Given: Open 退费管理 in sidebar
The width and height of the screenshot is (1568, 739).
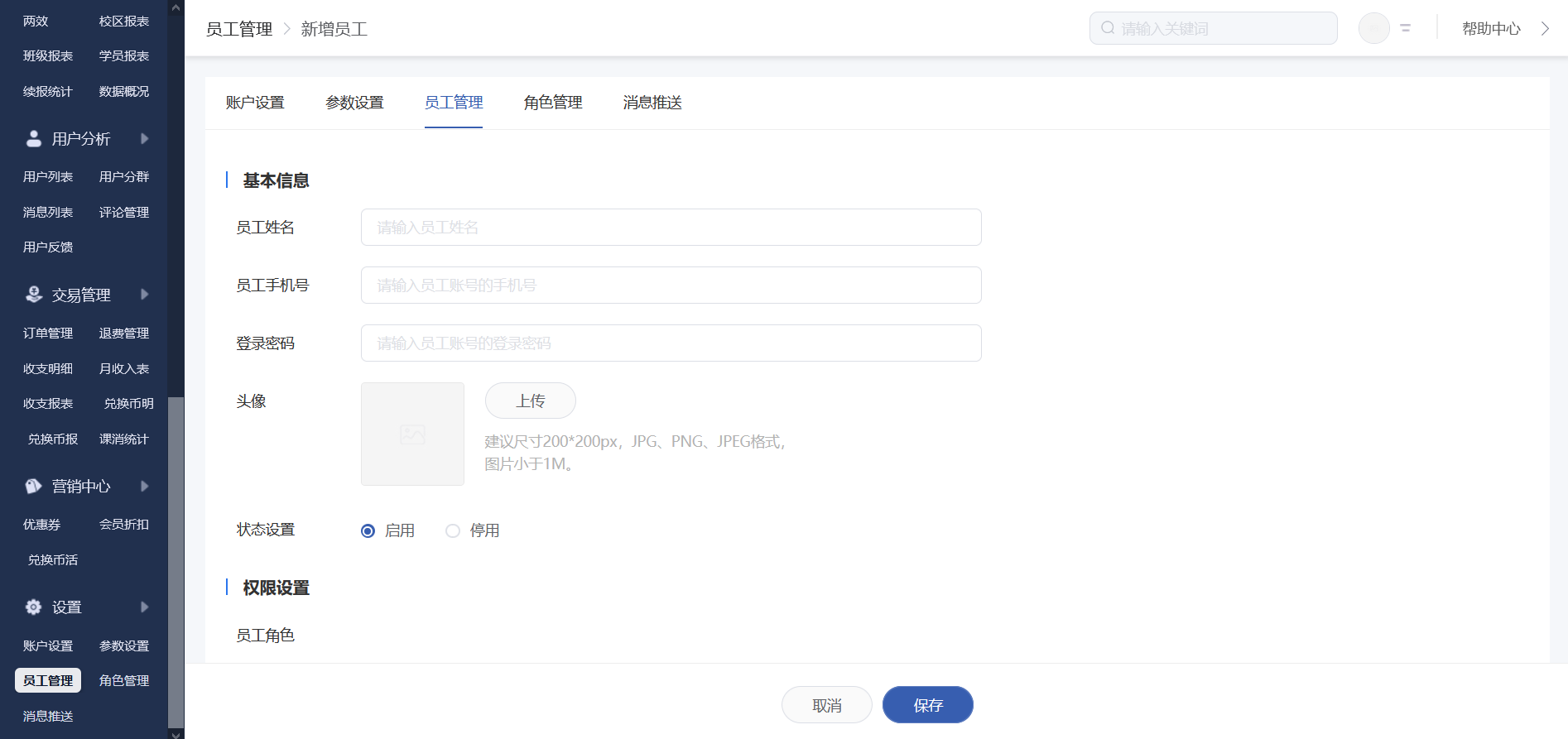Looking at the screenshot, I should (x=124, y=333).
